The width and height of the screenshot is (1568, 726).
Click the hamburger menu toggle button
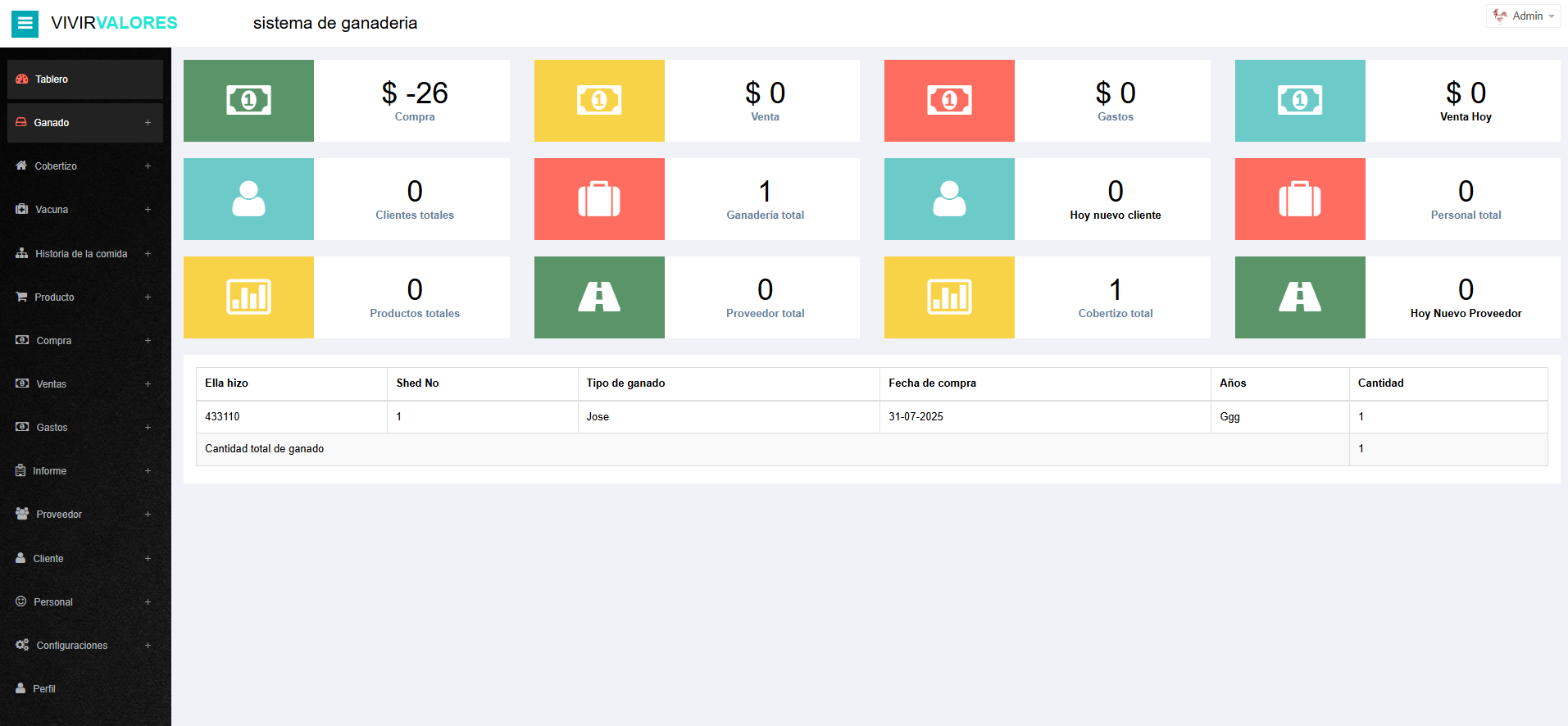25,23
